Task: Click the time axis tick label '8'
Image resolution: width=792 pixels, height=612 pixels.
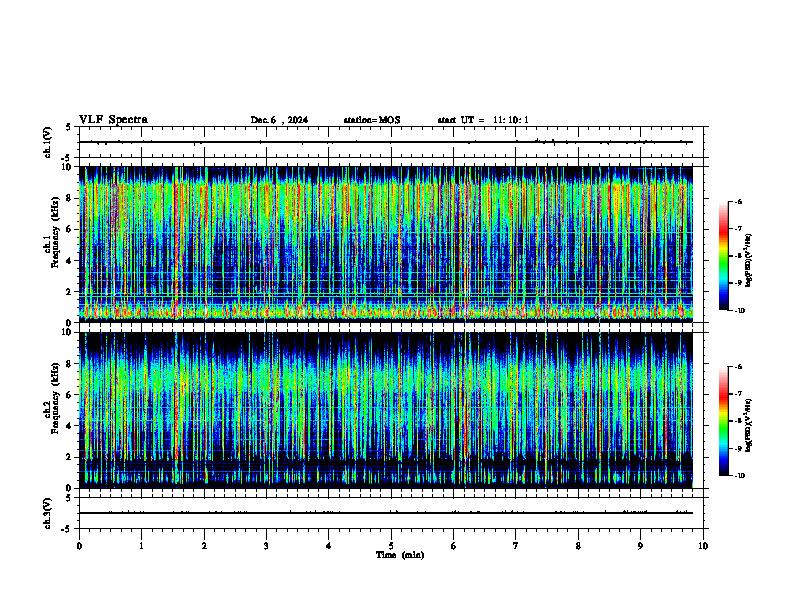Action: click(x=578, y=546)
